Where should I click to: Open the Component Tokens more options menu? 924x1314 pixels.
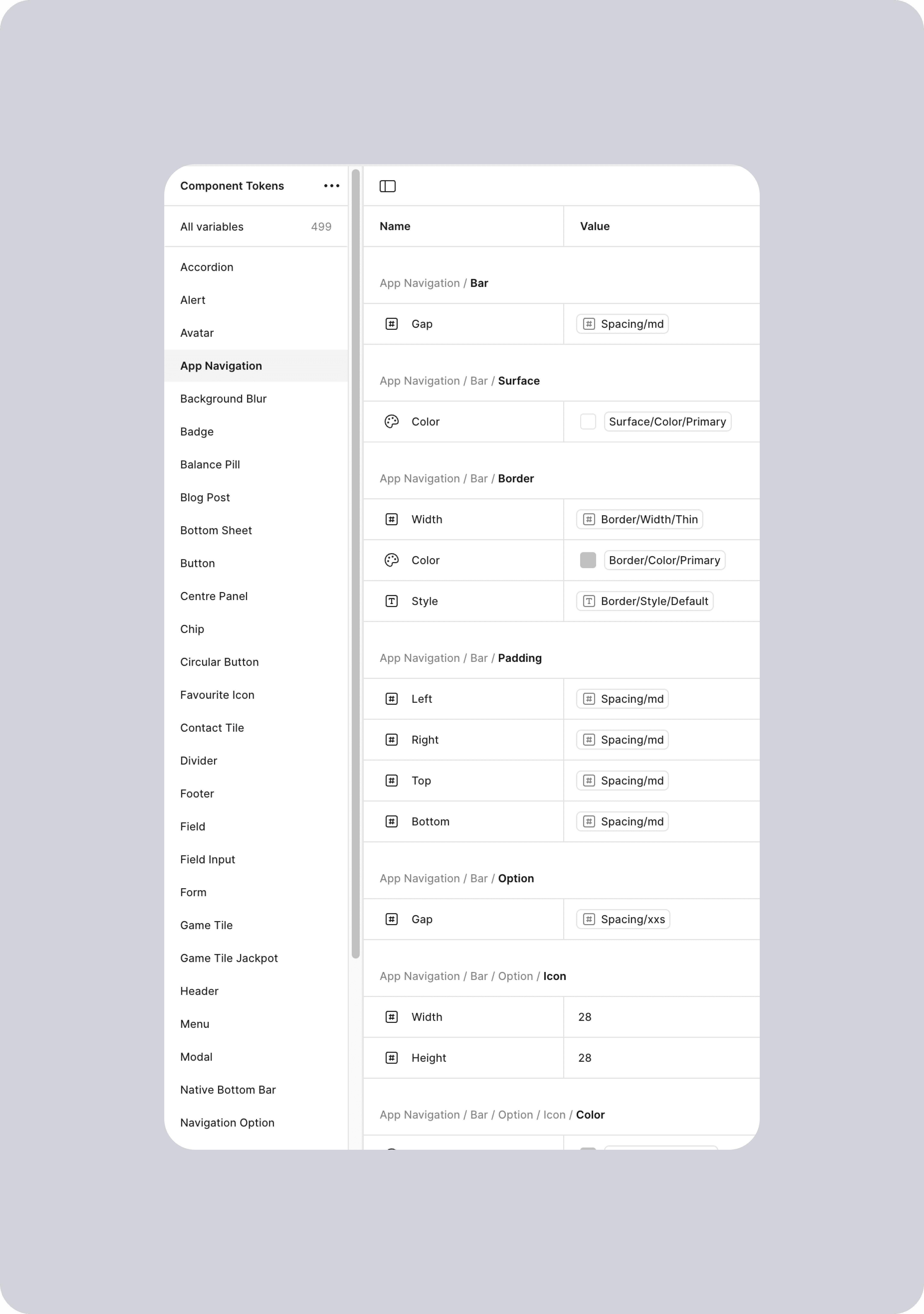332,186
